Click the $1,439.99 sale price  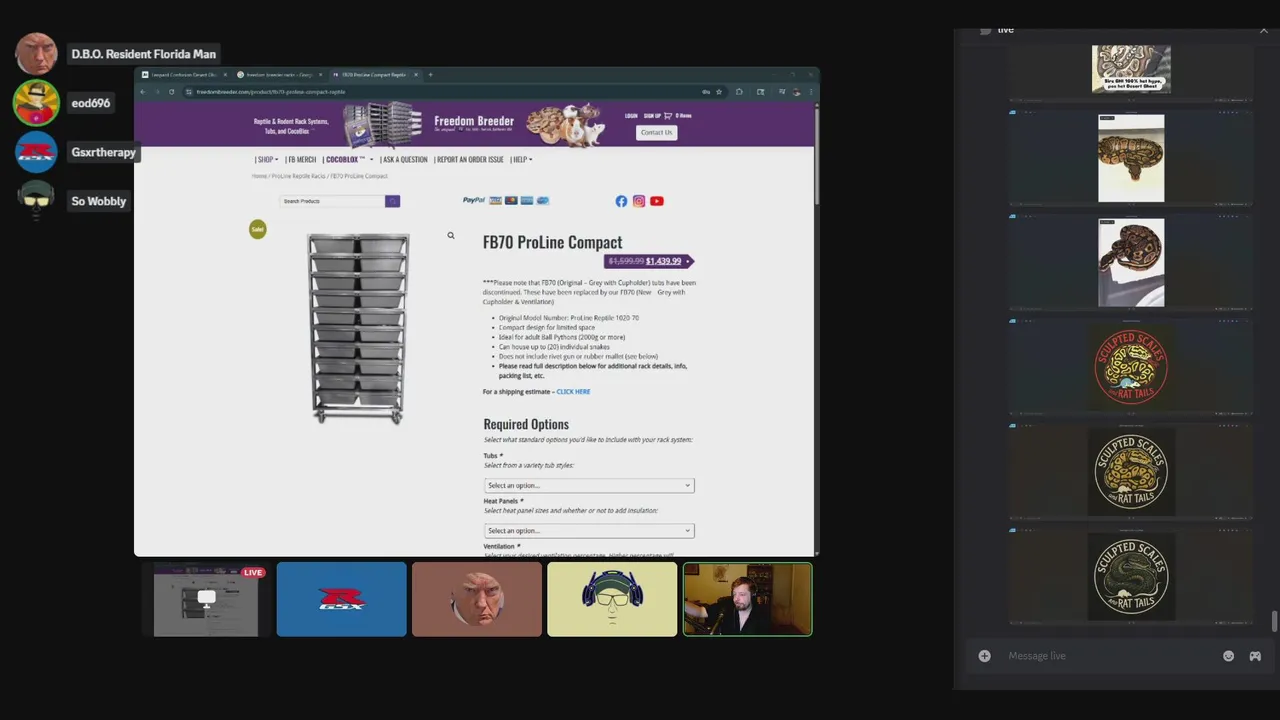663,261
